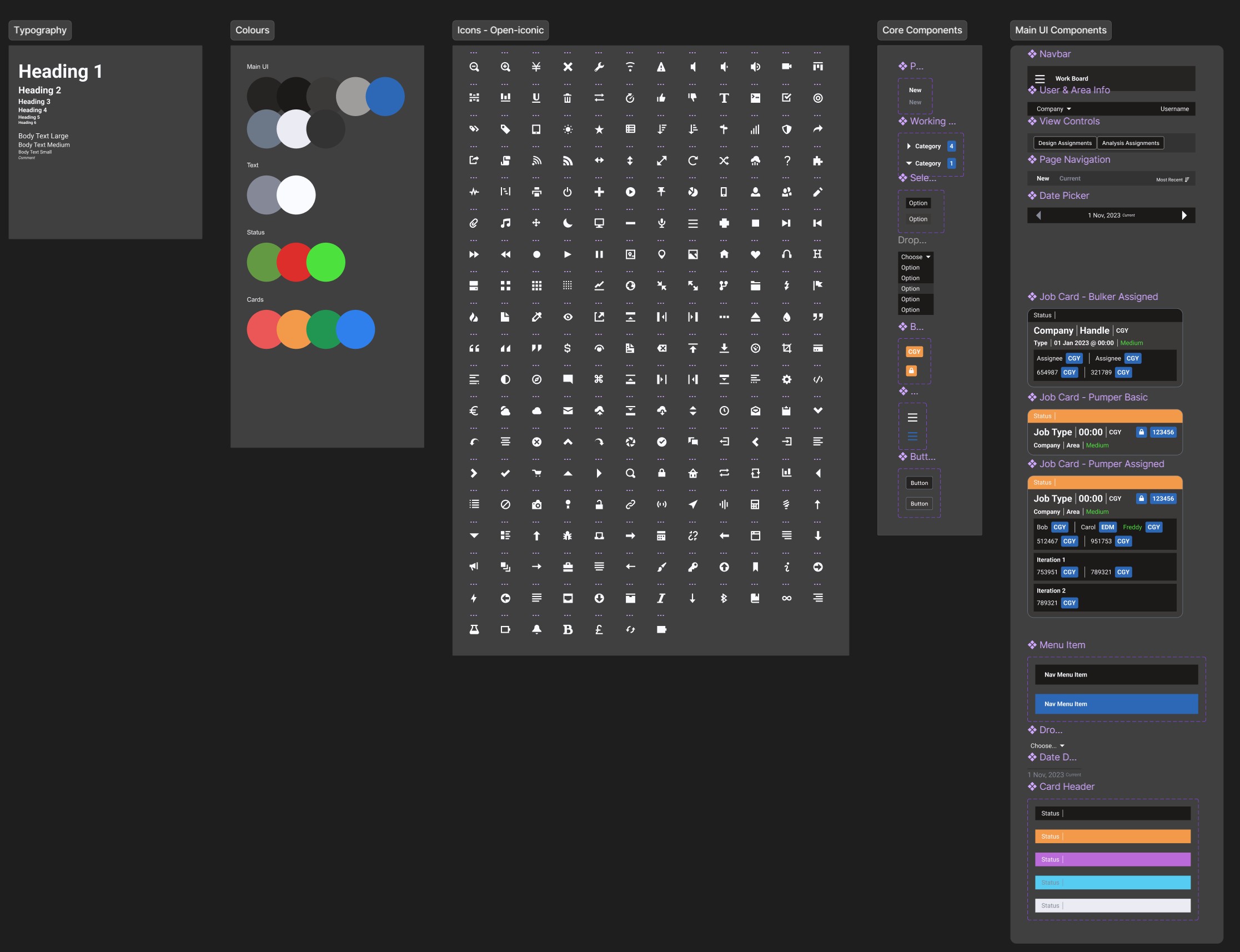This screenshot has width=1240, height=952.
Task: Collapse the expanded Category with badge 1
Action: 908,163
